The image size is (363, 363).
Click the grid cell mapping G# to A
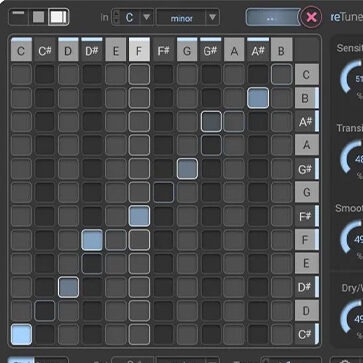(211, 145)
